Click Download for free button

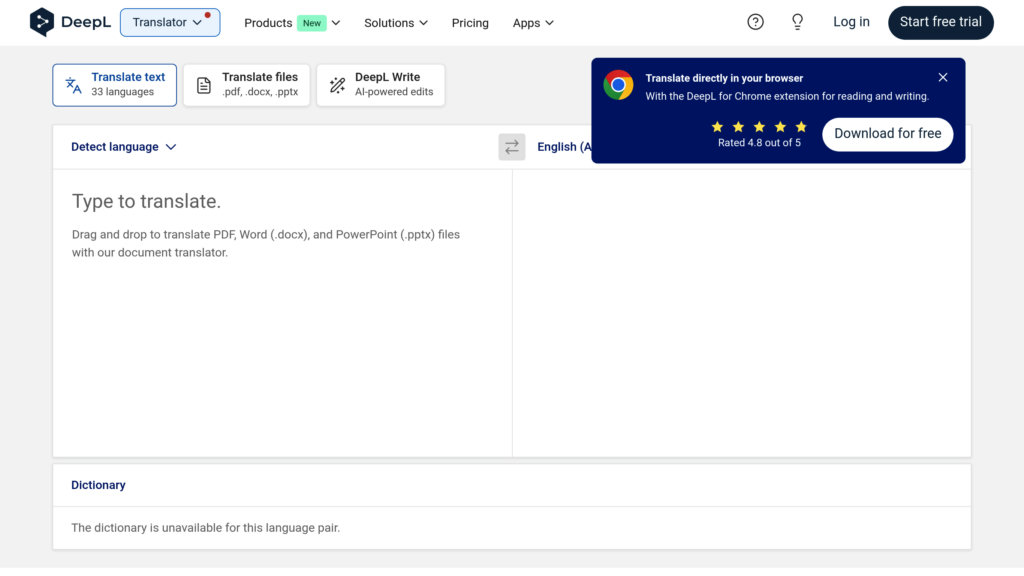pos(887,134)
